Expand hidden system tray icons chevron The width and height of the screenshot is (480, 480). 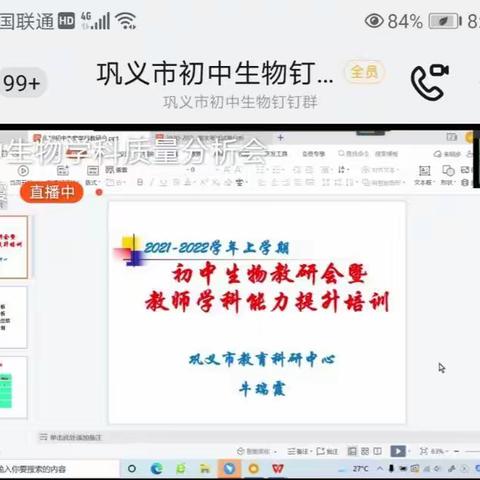click(380, 469)
